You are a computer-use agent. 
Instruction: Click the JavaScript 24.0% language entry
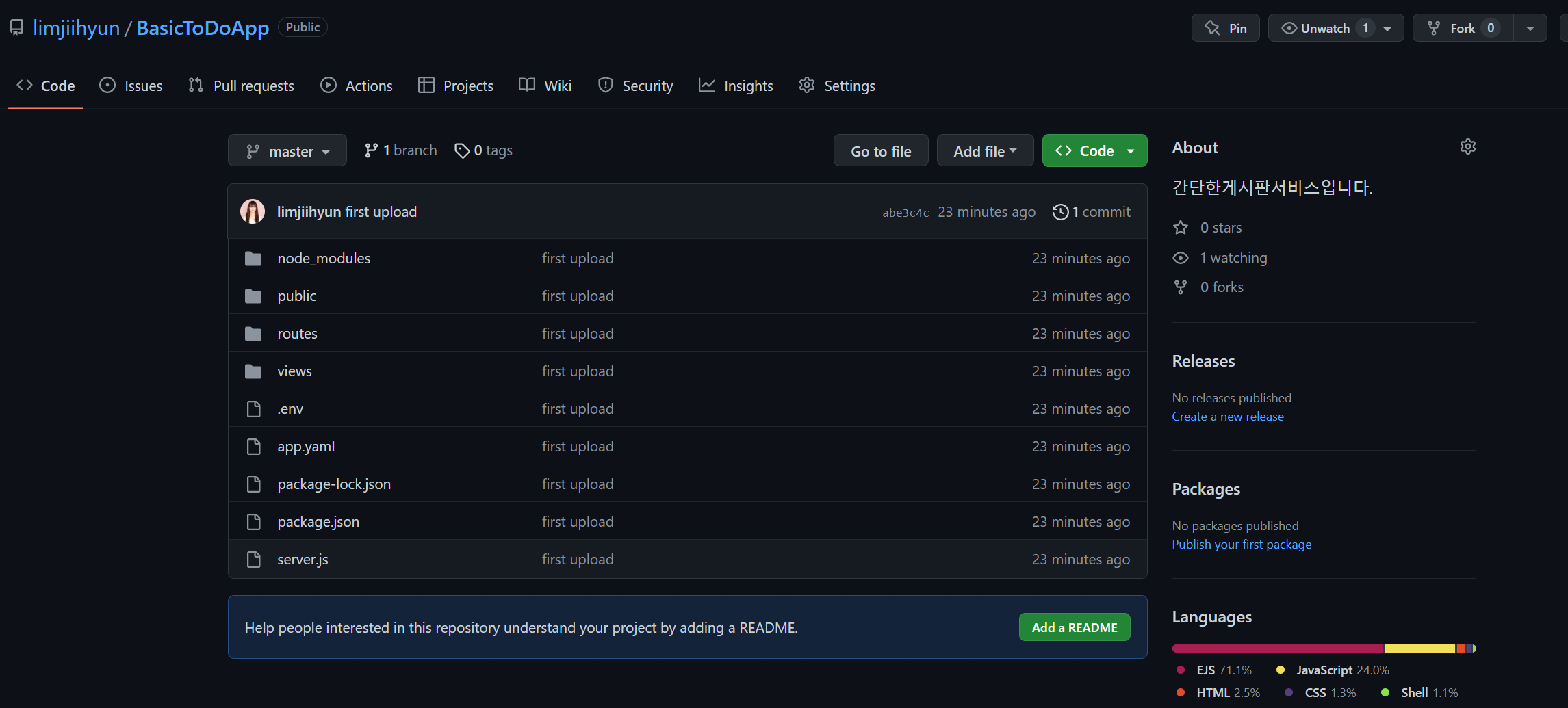click(x=1333, y=670)
